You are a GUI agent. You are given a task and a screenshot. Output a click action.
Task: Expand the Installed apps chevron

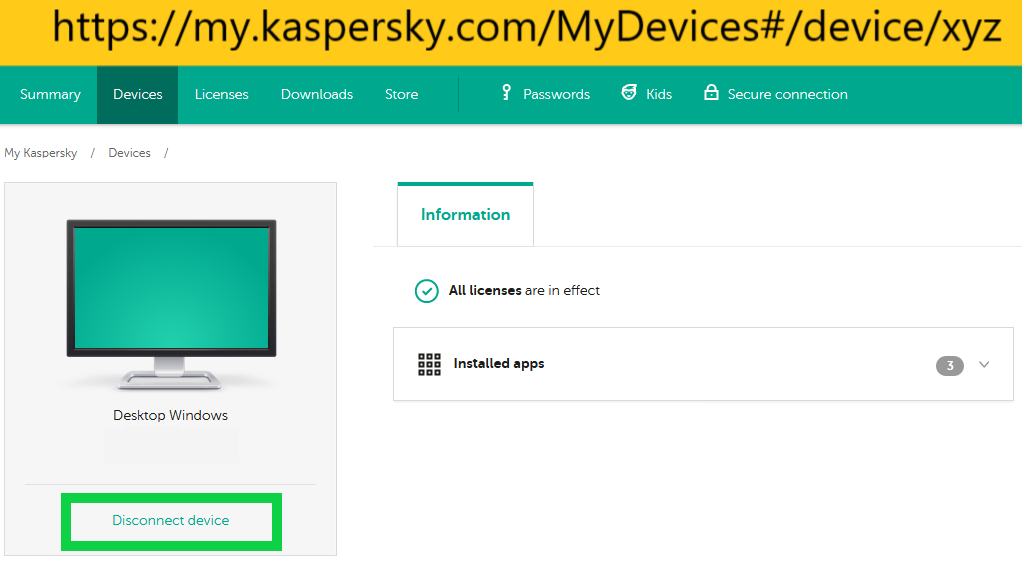tap(984, 365)
